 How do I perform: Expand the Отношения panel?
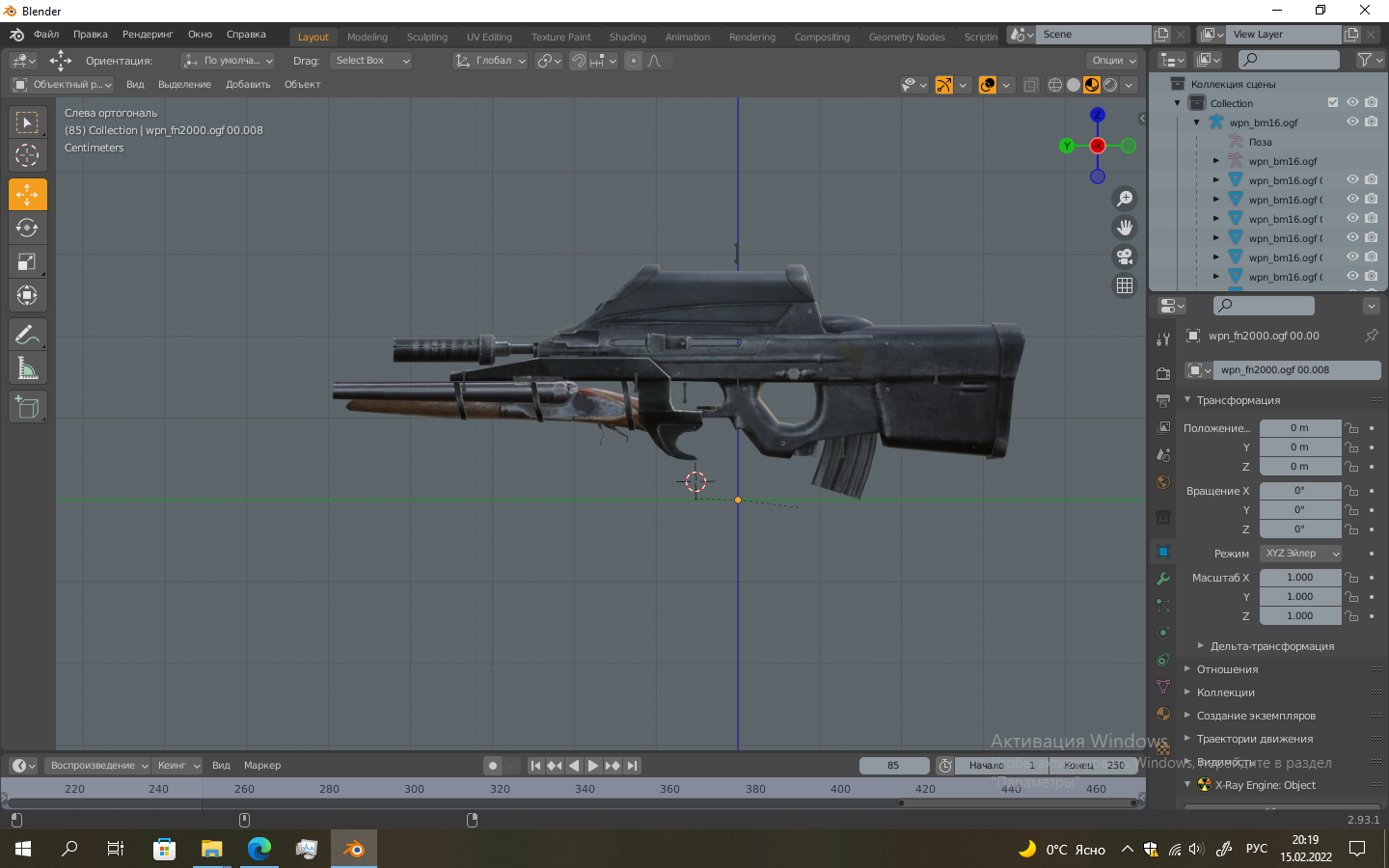(1227, 669)
